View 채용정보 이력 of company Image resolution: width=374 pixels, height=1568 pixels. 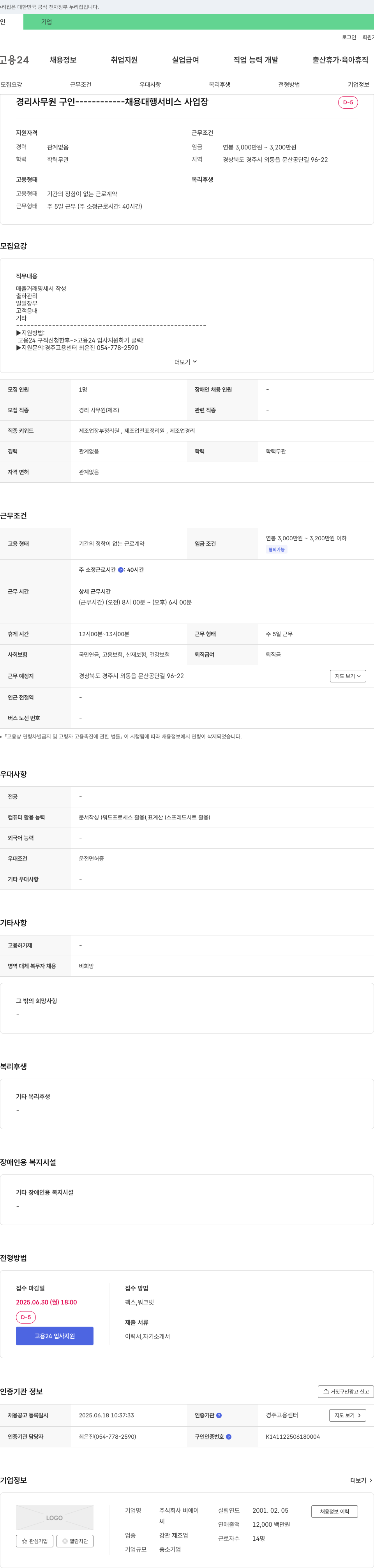click(334, 1512)
